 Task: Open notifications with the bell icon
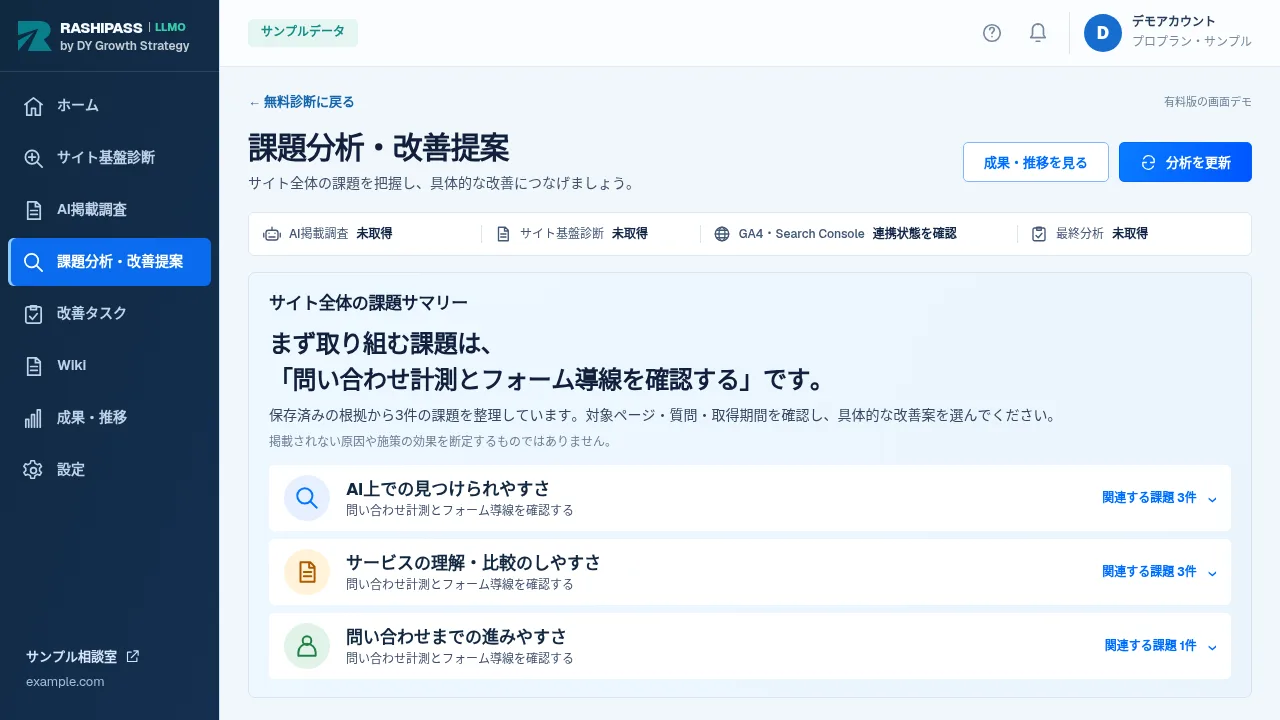(x=1038, y=33)
